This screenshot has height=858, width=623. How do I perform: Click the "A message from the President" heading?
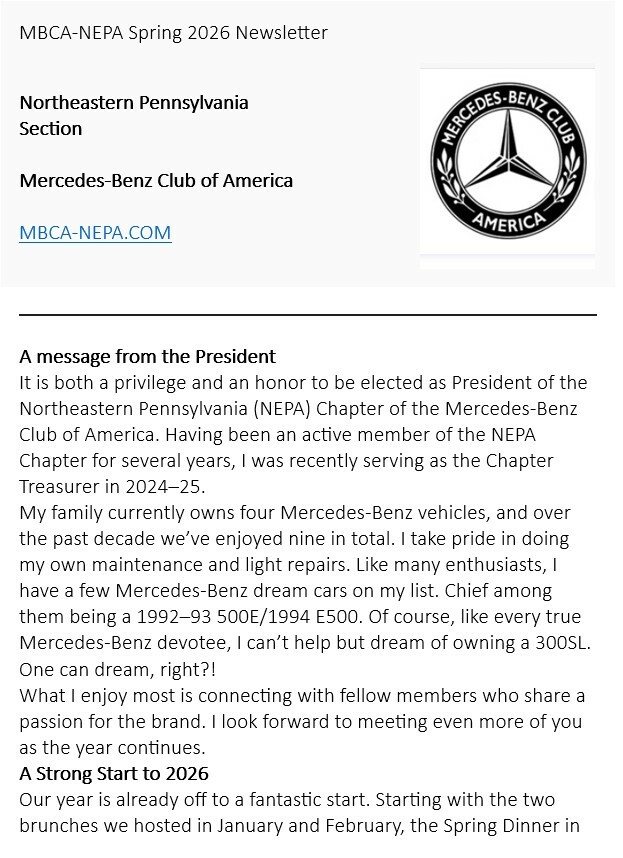[x=147, y=356]
